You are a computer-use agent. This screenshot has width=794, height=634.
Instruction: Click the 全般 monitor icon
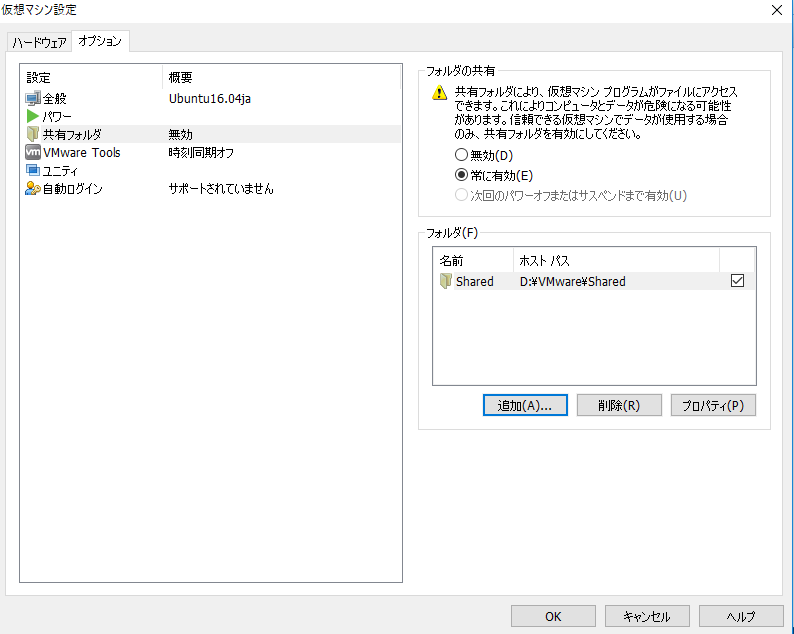point(33,98)
